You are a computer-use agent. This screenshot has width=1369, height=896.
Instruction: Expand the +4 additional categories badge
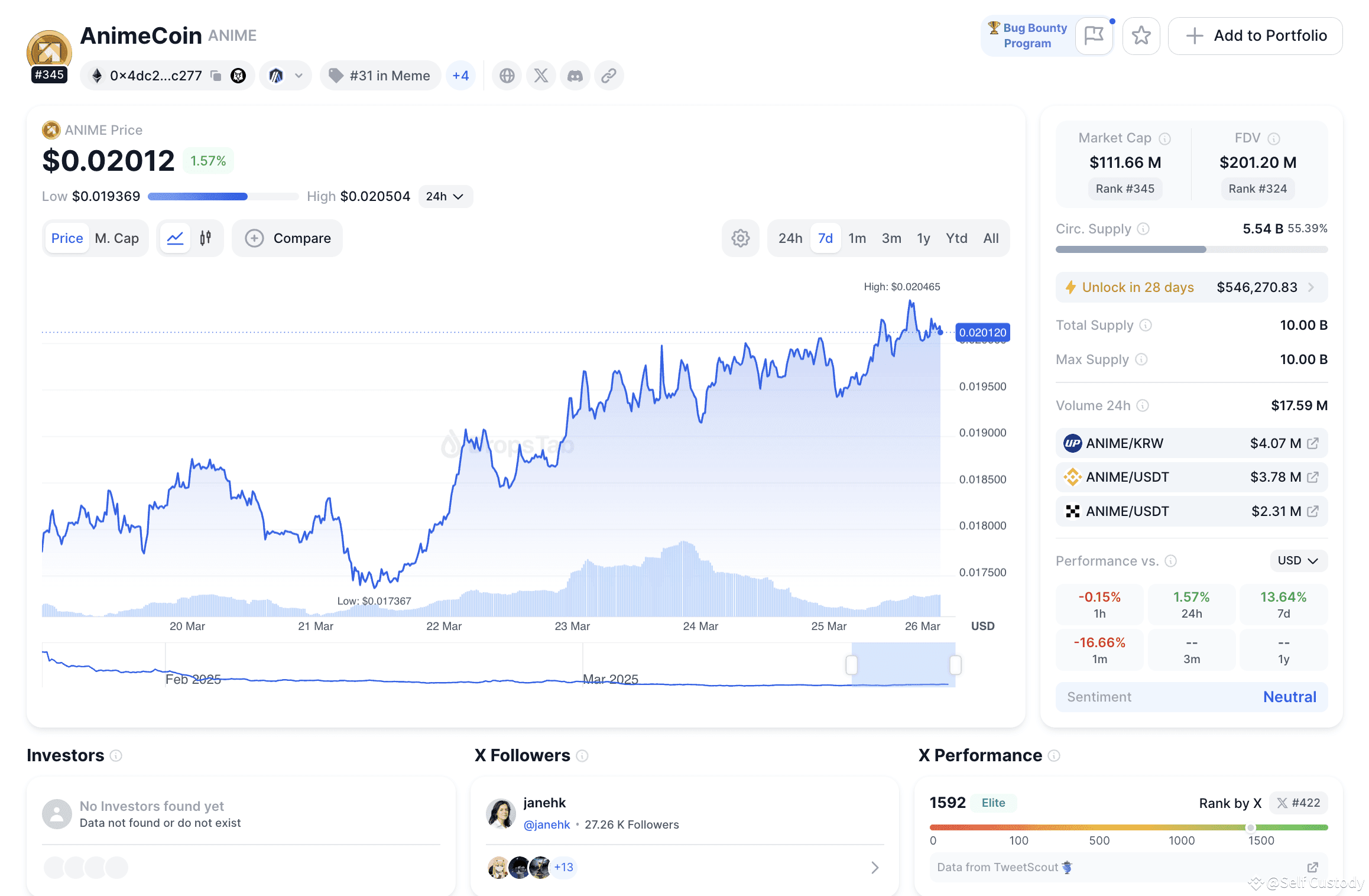point(460,76)
